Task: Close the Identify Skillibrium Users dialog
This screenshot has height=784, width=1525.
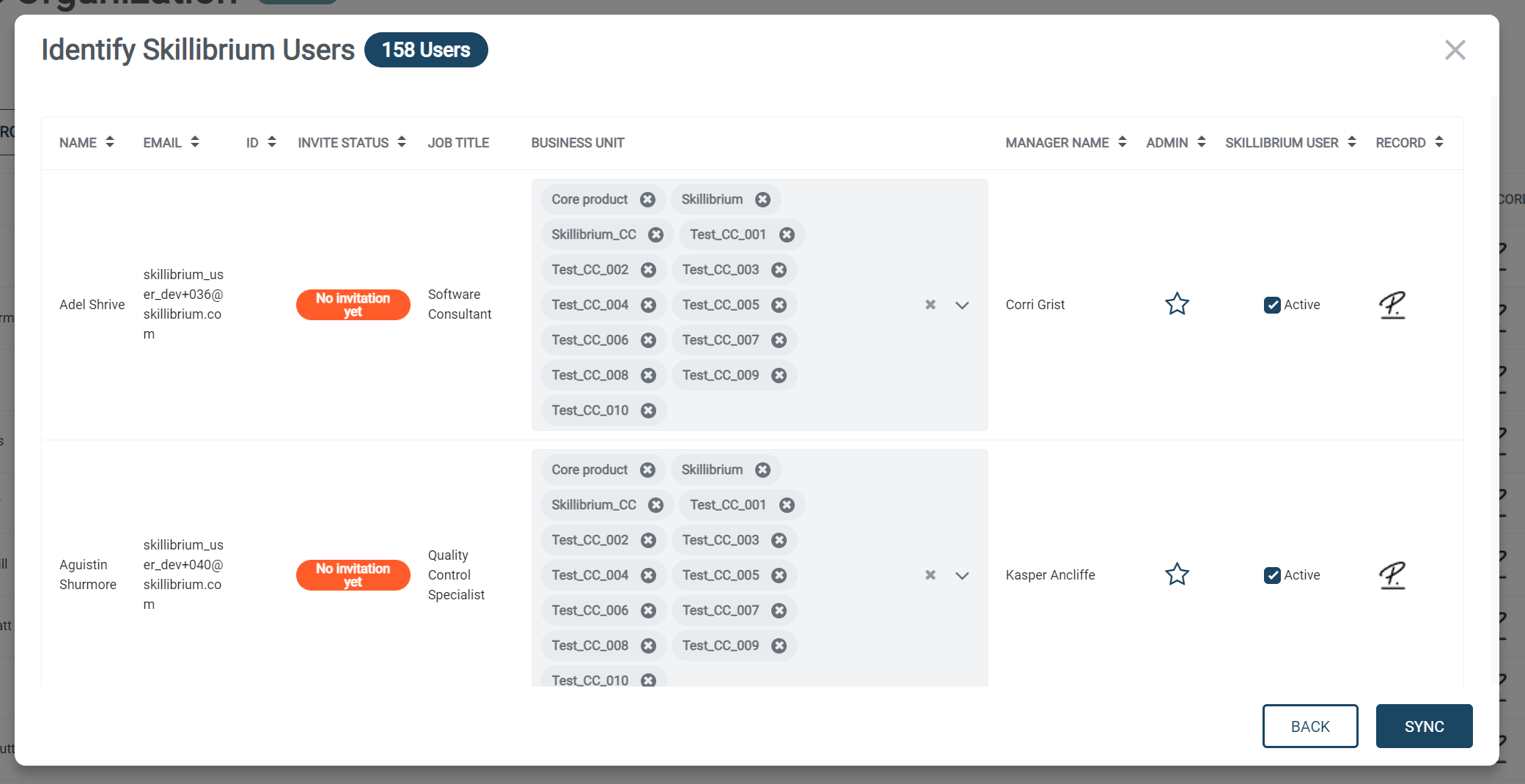Action: click(x=1455, y=50)
